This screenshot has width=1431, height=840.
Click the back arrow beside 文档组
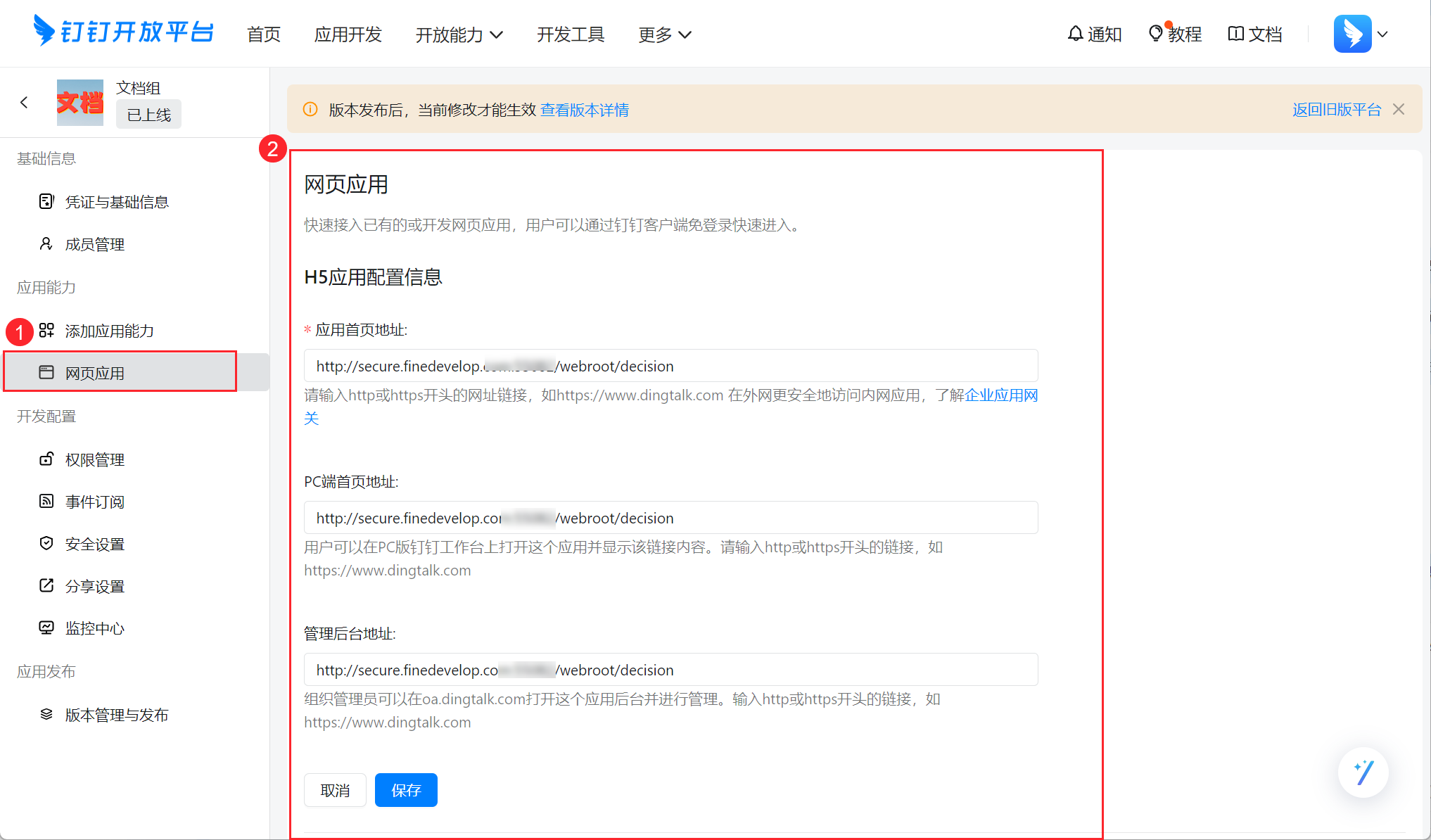pyautogui.click(x=25, y=103)
